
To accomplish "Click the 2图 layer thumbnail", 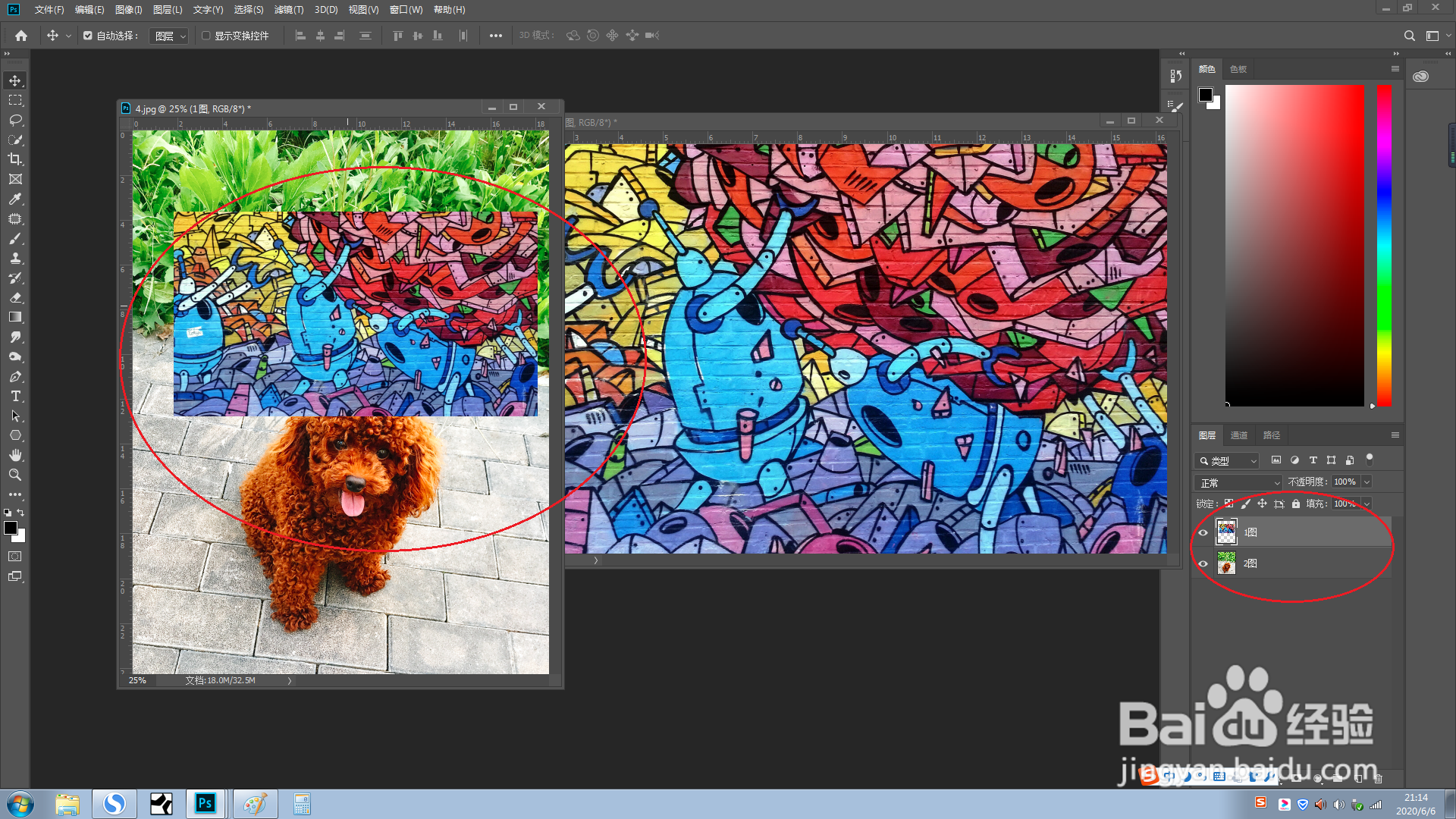I will point(1225,563).
